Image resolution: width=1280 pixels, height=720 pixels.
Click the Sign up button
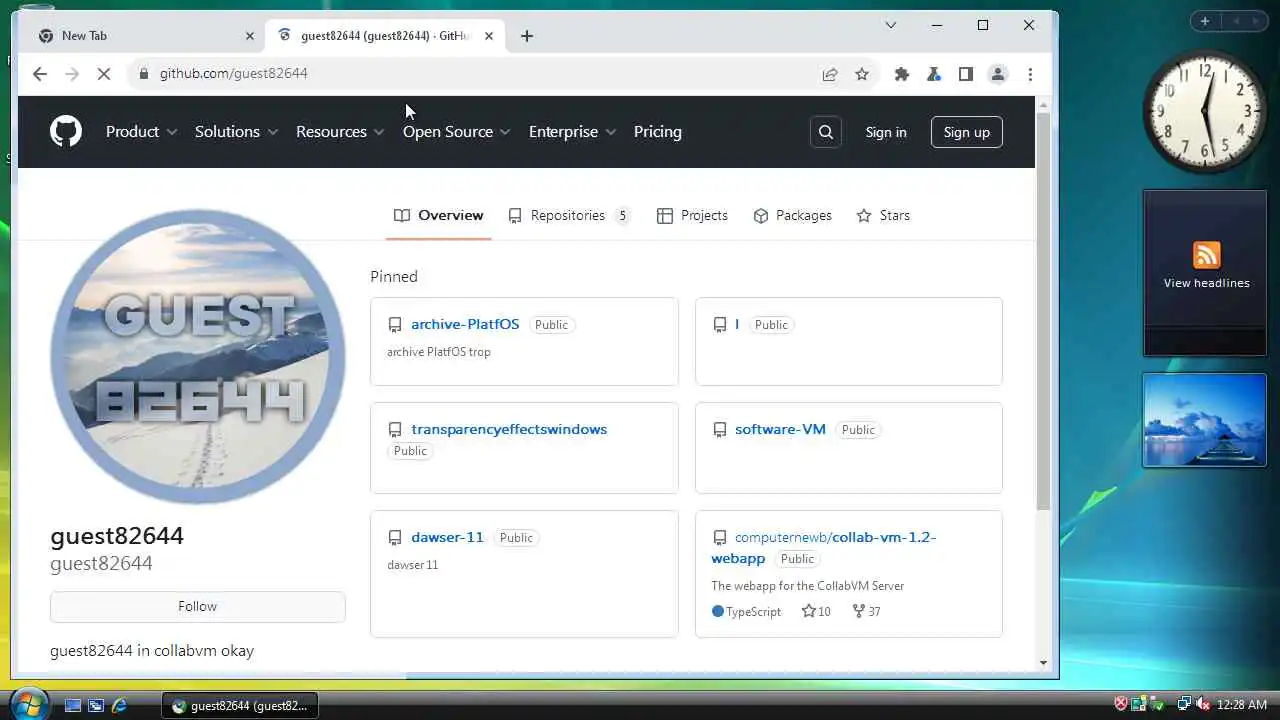coord(967,132)
